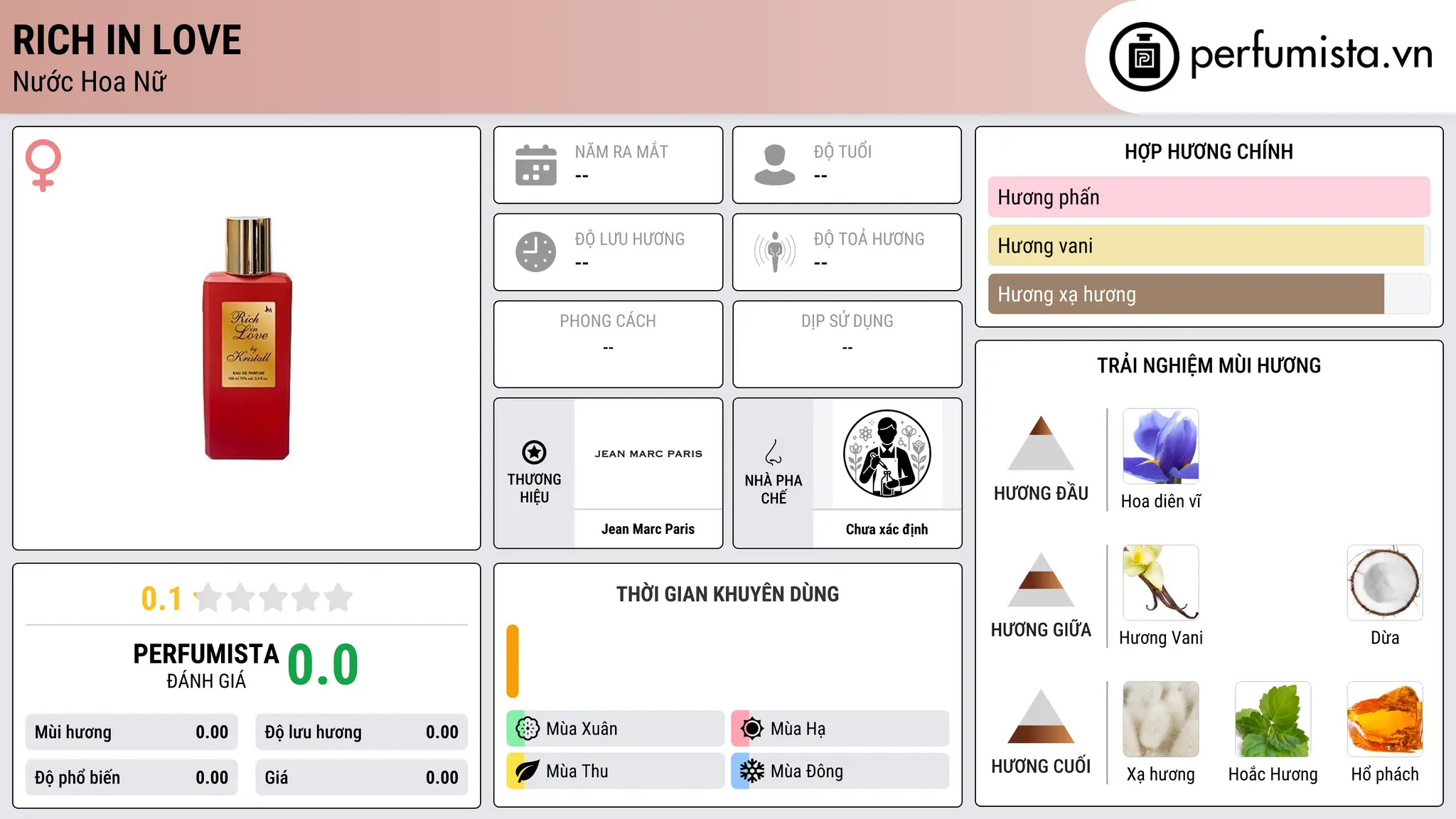
Task: Click the sillage icon beside Độ toả hương
Action: click(775, 252)
